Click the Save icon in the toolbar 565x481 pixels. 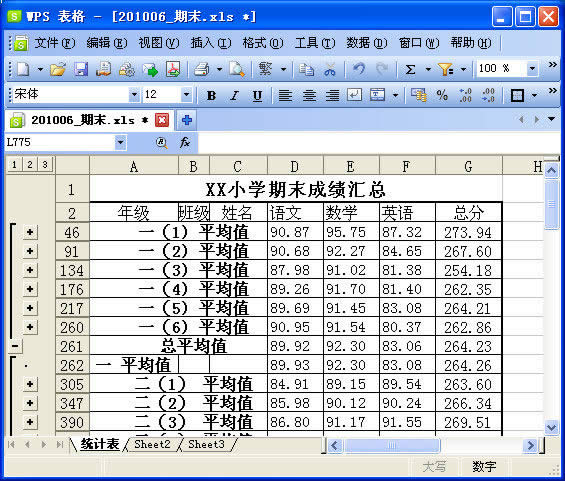81,69
